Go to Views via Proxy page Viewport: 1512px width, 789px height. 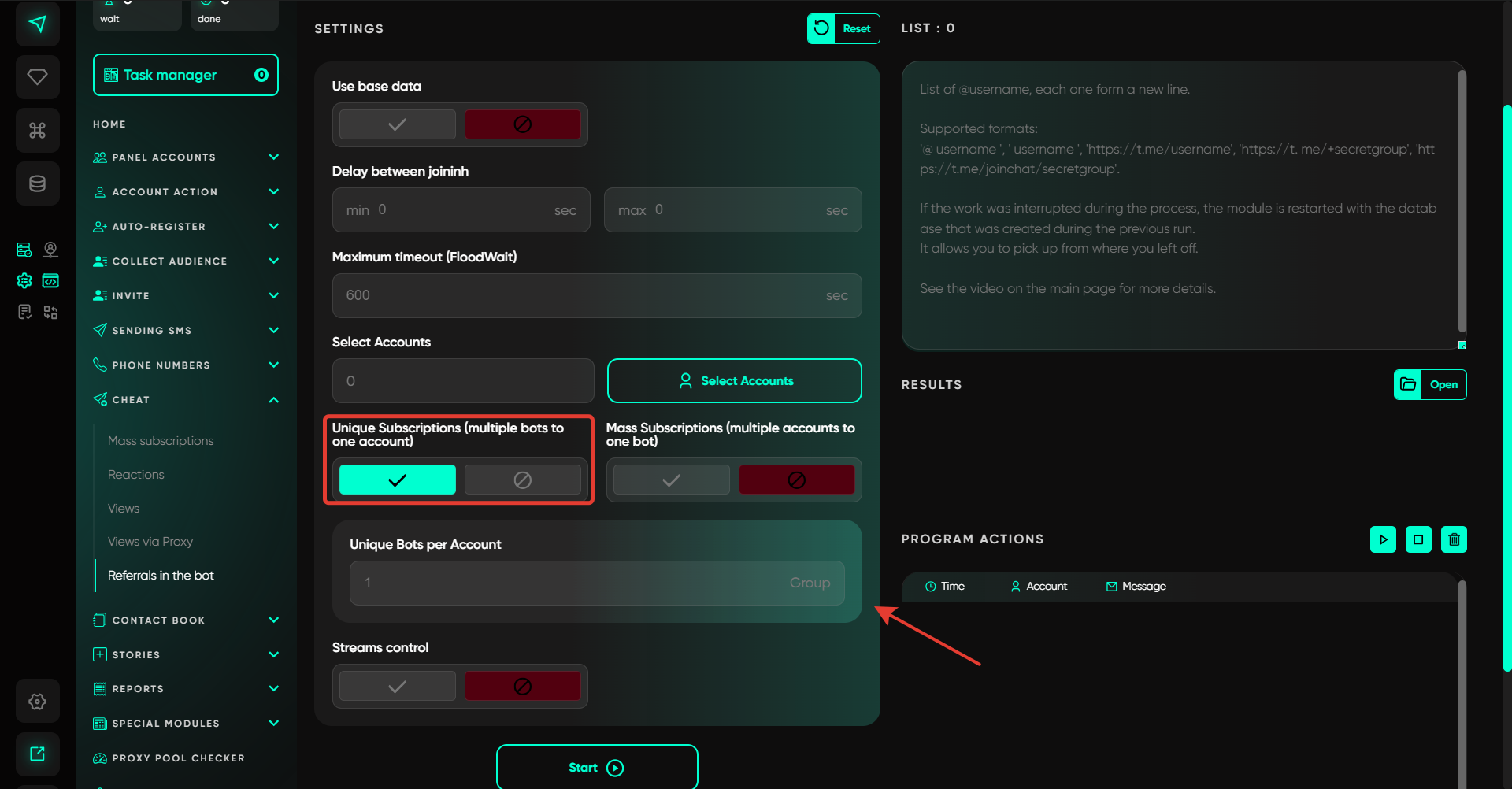(150, 542)
